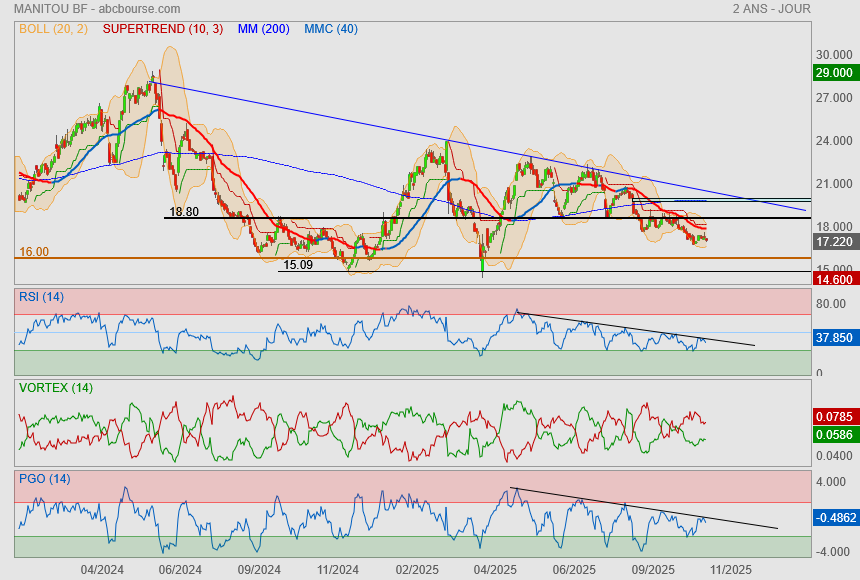Click the 15.09 low level label

[298, 265]
